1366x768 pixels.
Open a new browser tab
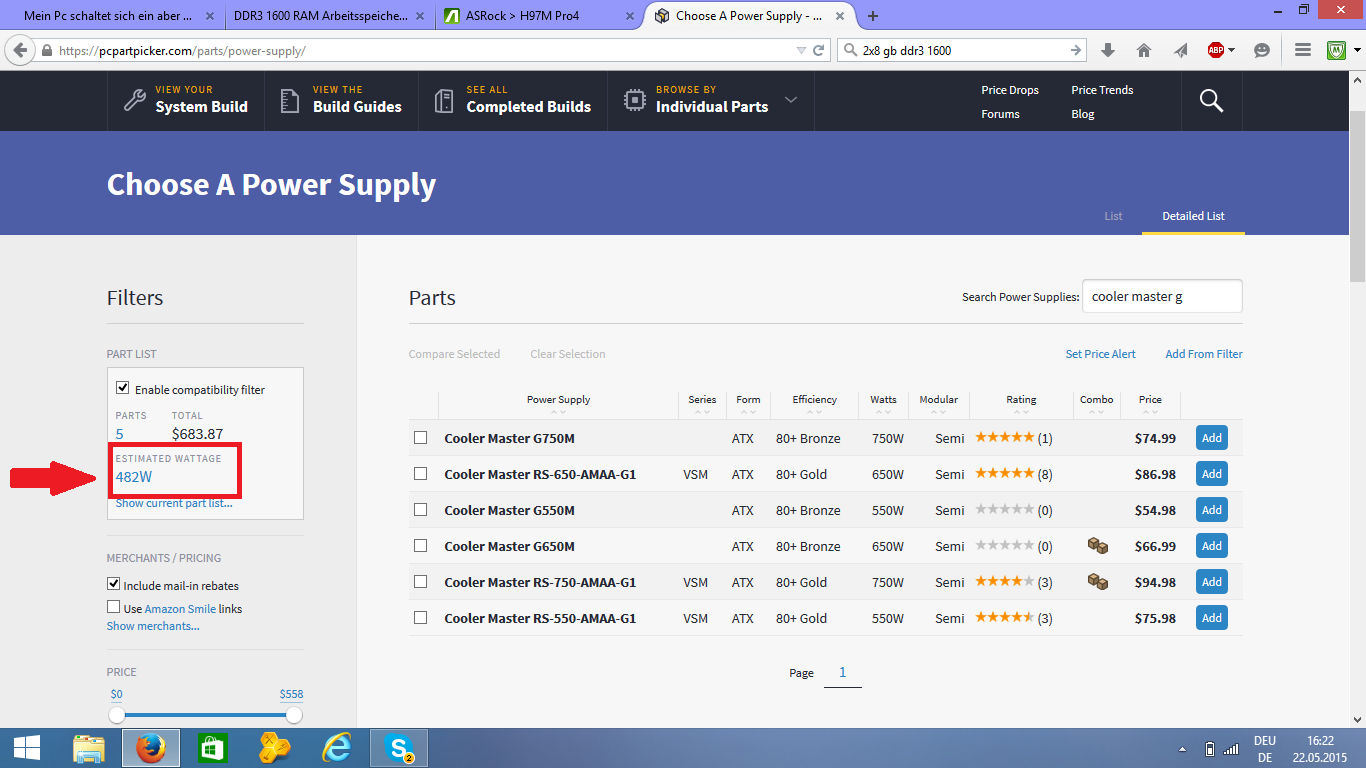(873, 16)
